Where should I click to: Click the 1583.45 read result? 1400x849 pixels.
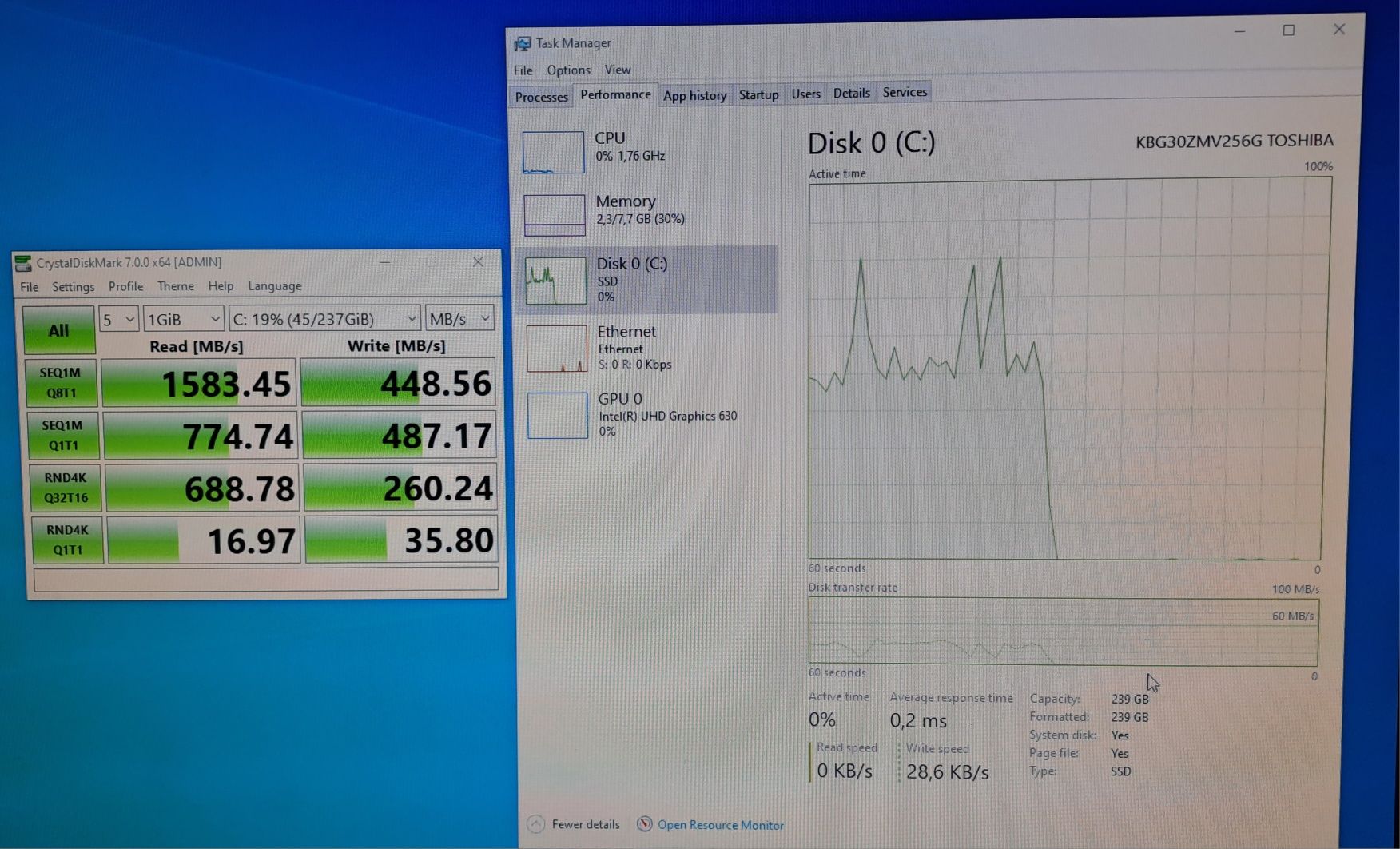click(199, 383)
